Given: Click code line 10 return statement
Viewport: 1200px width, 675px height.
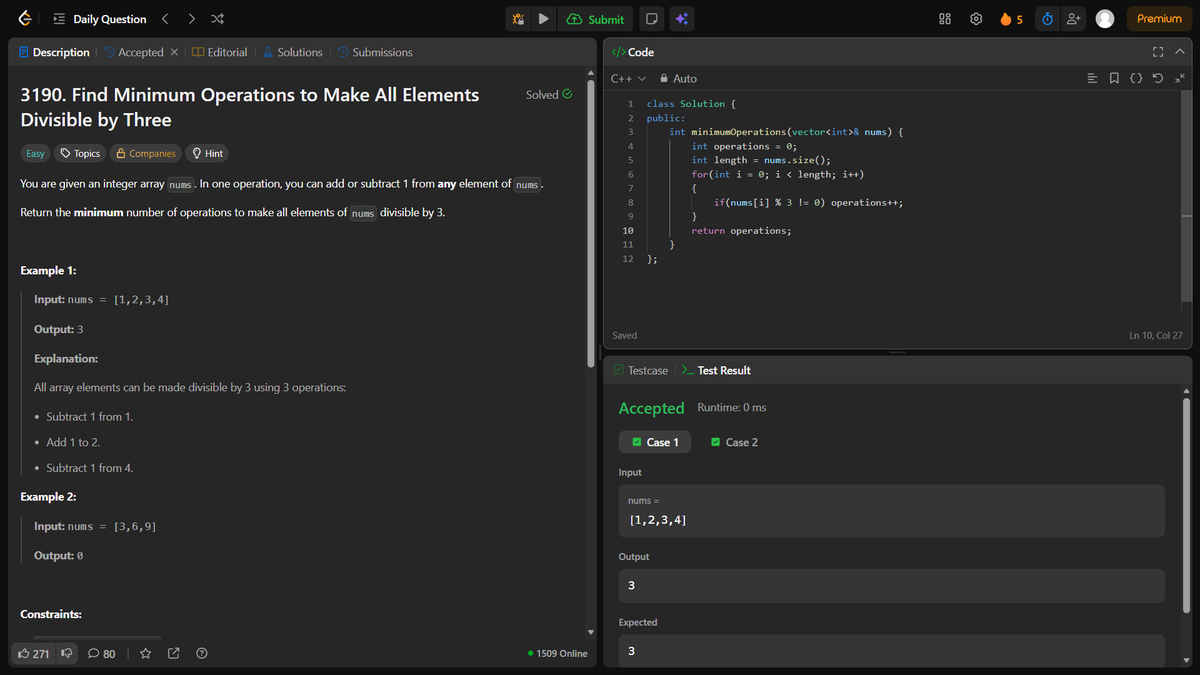Looking at the screenshot, I should click(741, 231).
